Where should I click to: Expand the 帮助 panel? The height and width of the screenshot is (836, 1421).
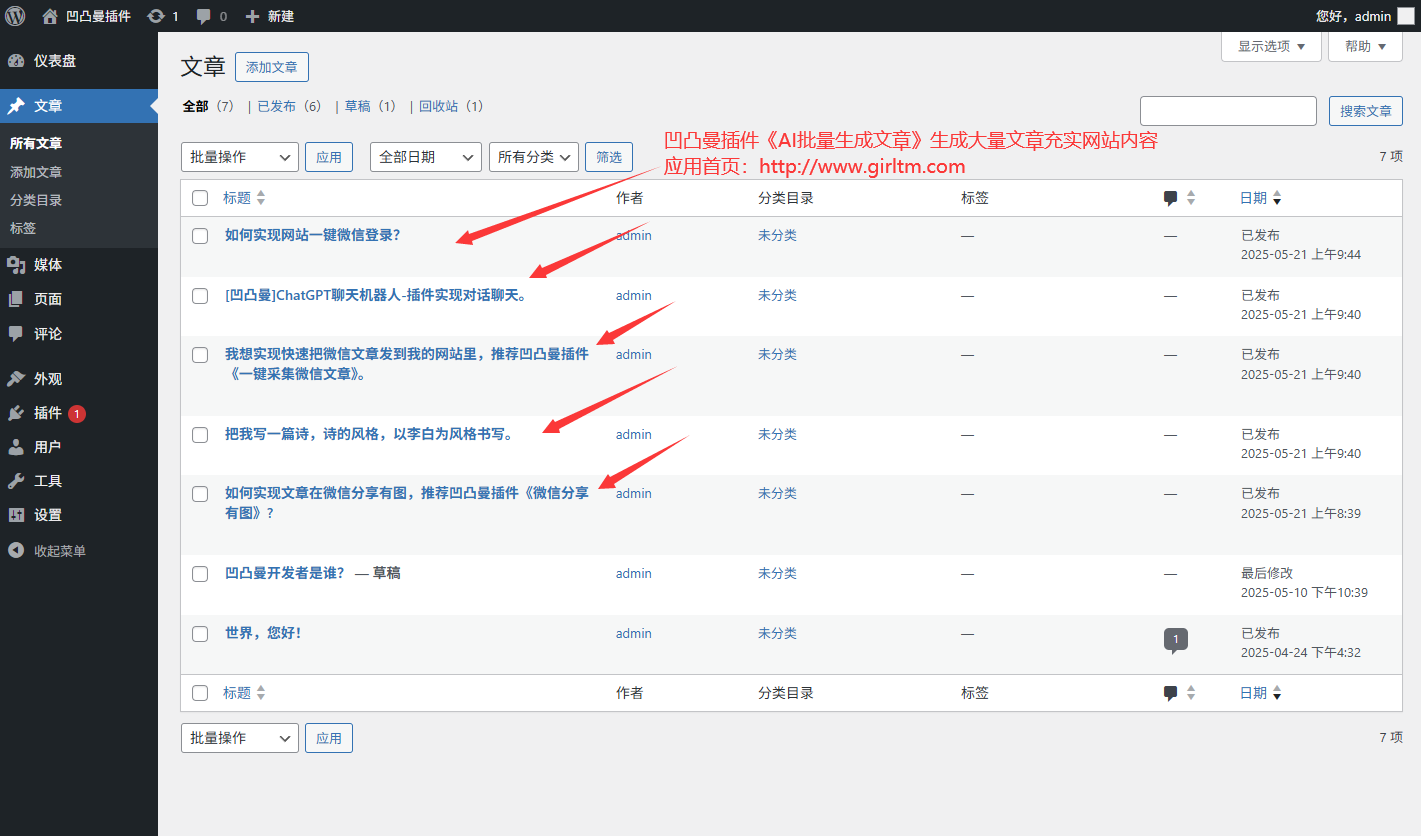click(x=1365, y=46)
